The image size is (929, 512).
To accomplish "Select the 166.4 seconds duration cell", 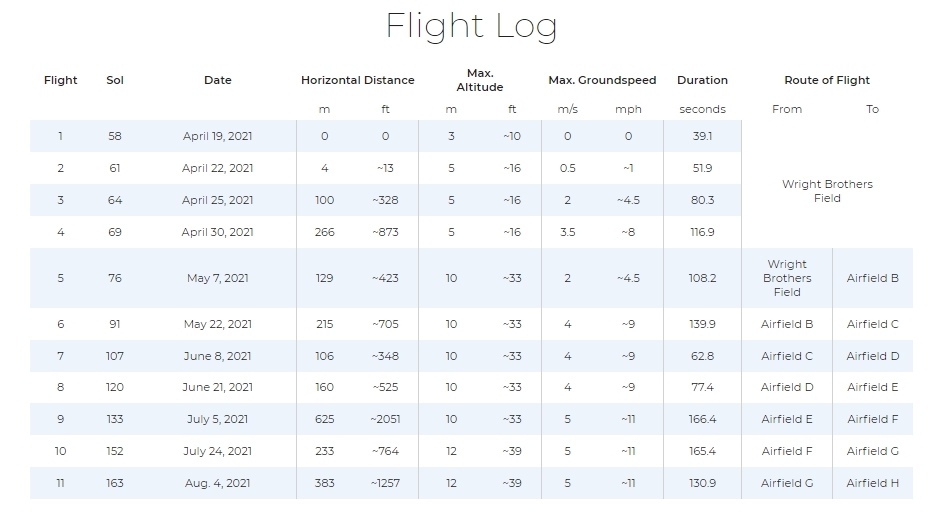I will pyautogui.click(x=702, y=419).
